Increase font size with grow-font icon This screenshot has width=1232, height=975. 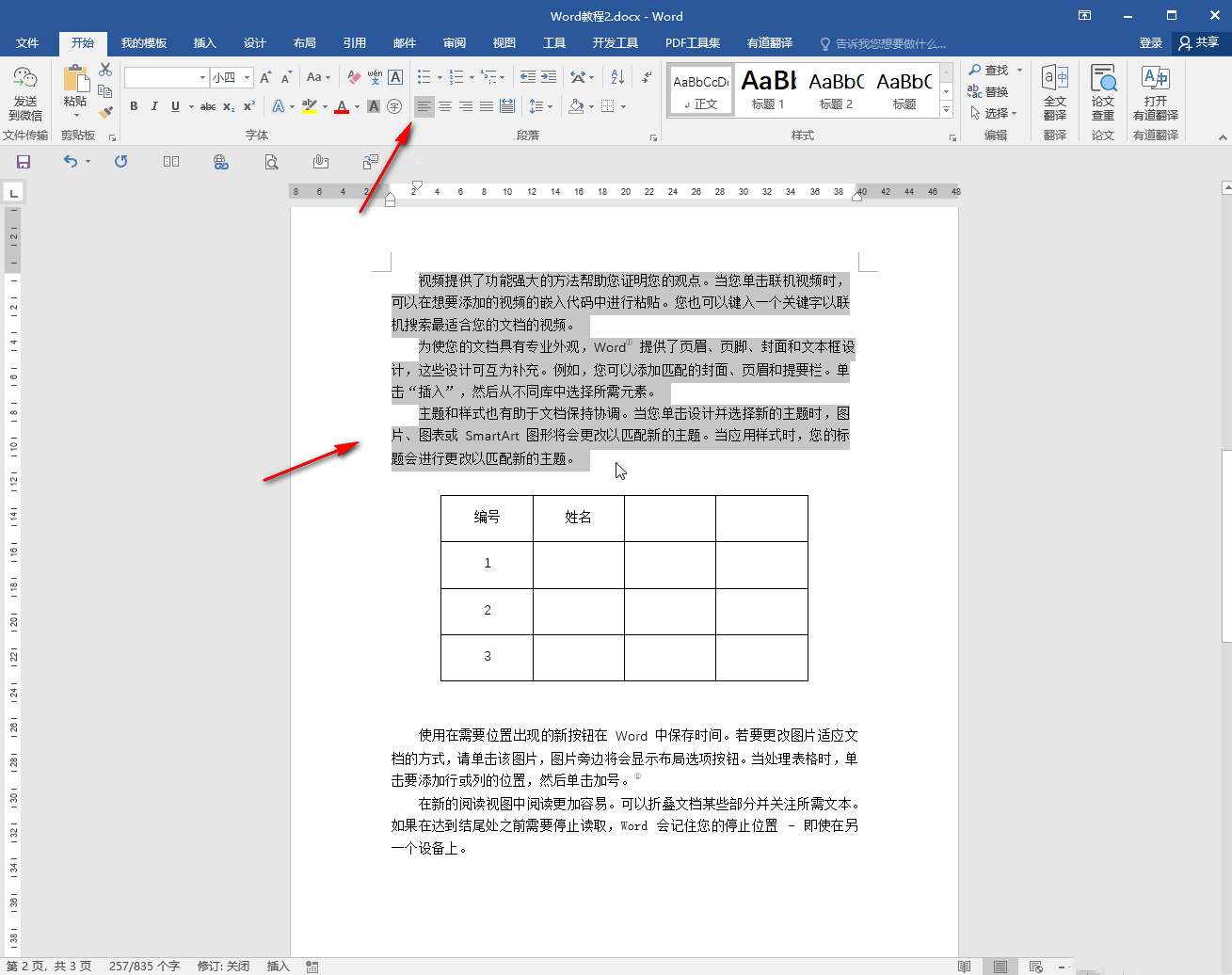(265, 77)
